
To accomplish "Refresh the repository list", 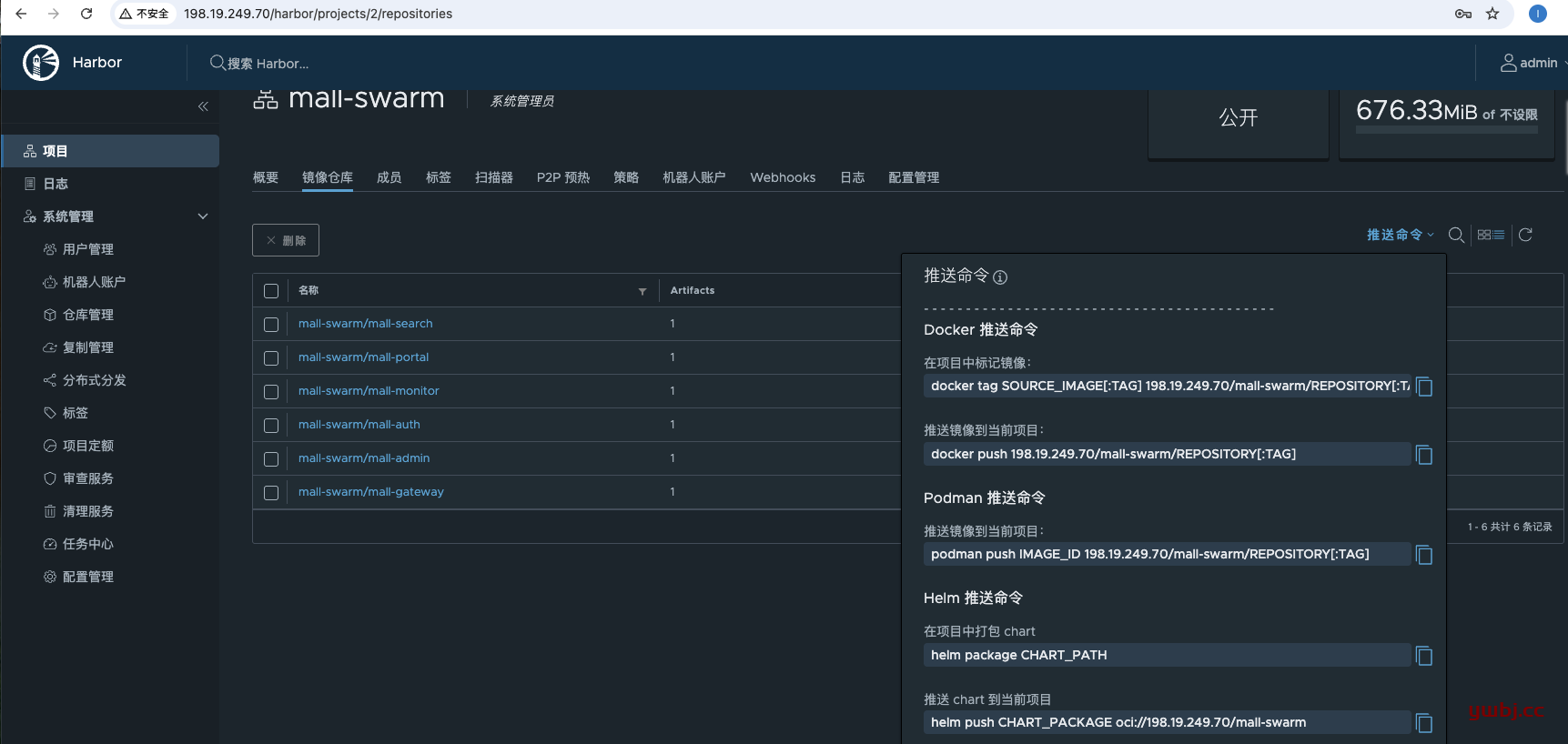I will coord(1526,235).
